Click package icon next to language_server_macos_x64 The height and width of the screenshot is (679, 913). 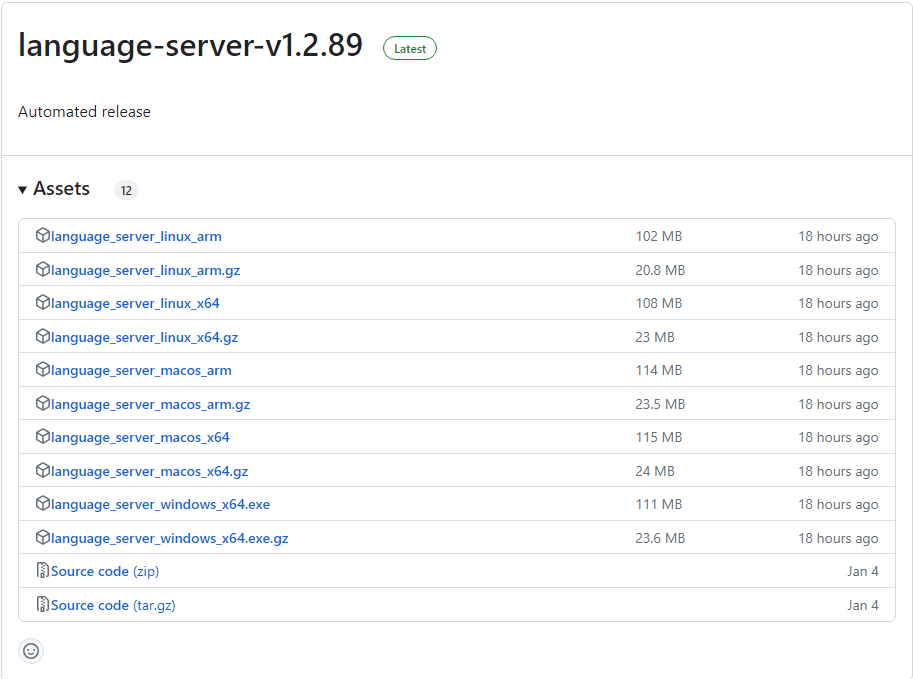pyautogui.click(x=43, y=437)
